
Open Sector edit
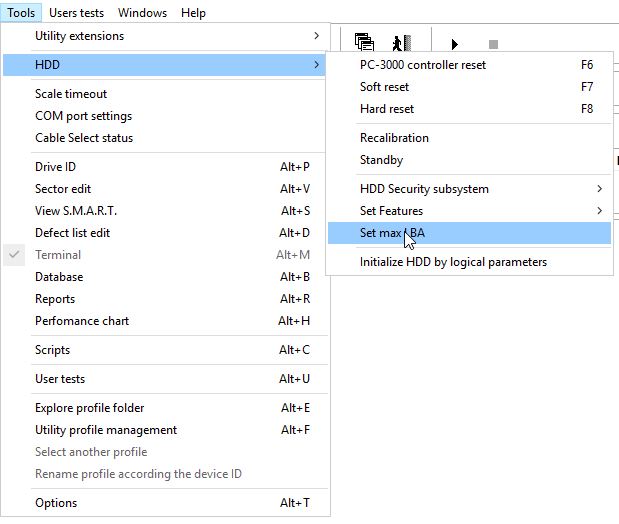tap(164, 189)
